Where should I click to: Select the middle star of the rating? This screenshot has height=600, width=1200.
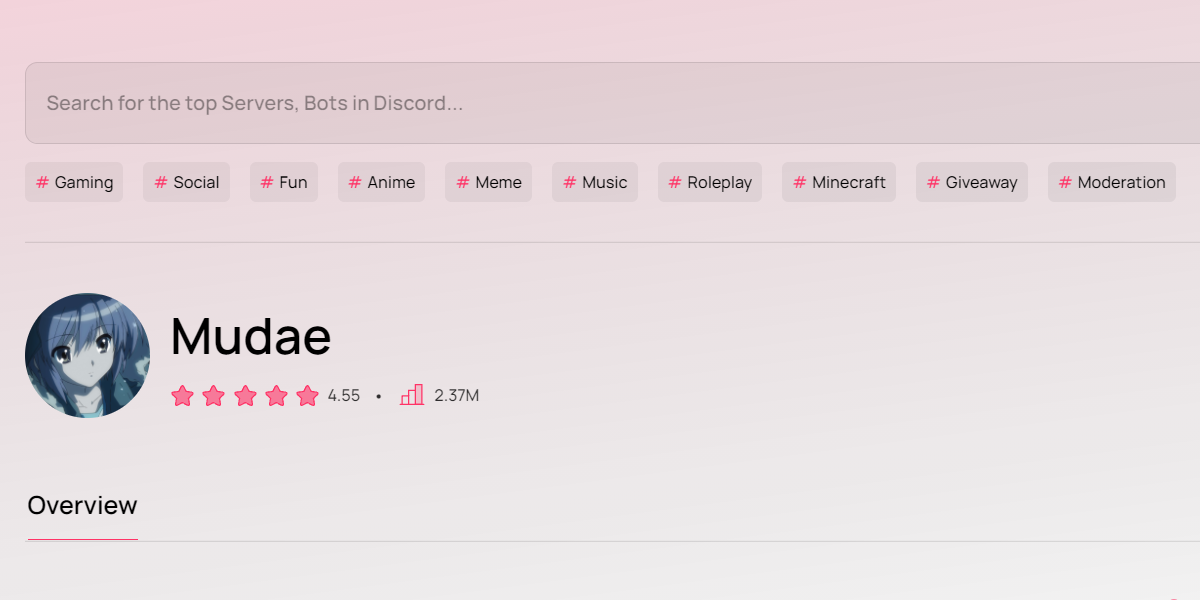245,395
